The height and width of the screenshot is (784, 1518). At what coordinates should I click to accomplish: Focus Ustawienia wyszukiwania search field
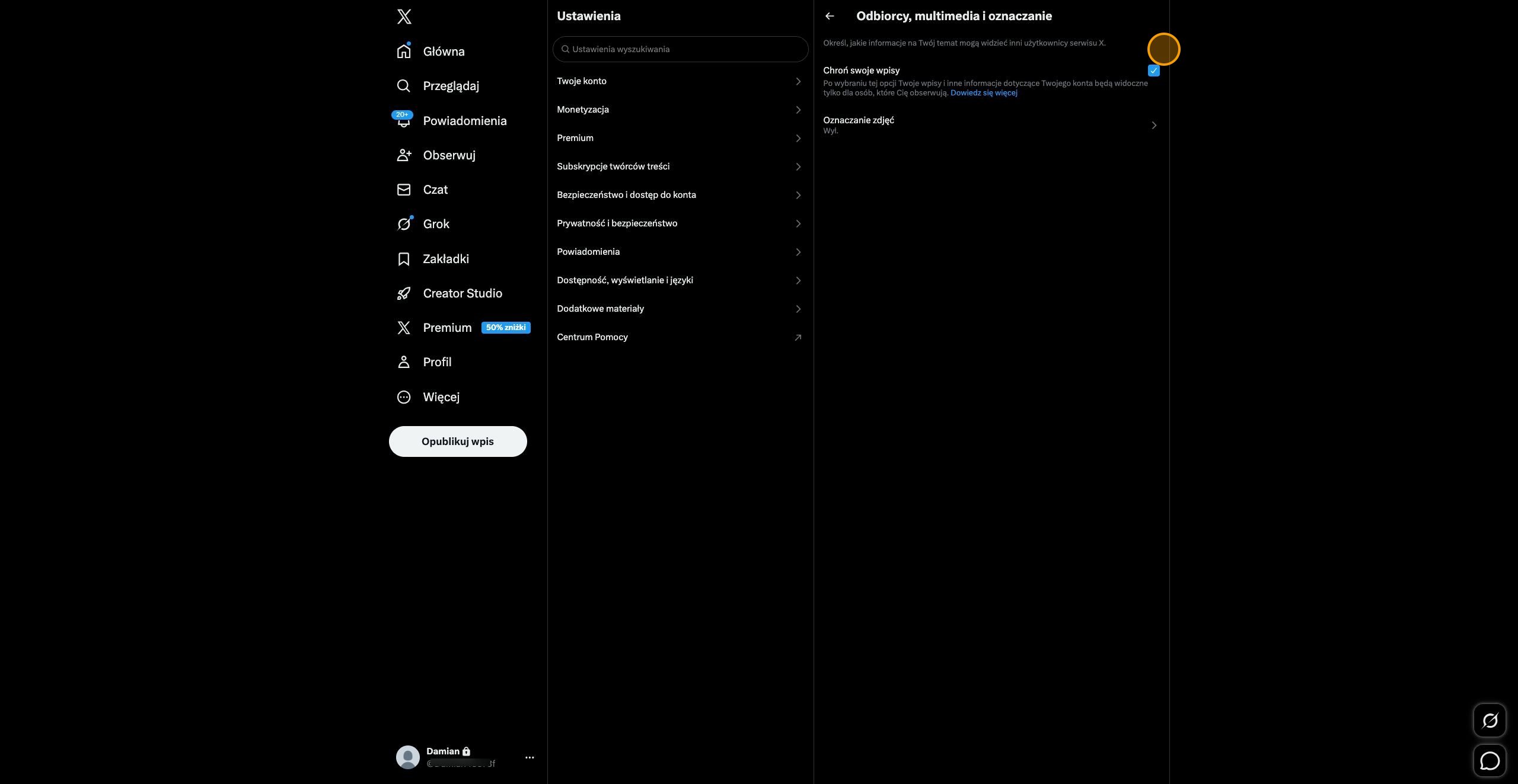680,49
